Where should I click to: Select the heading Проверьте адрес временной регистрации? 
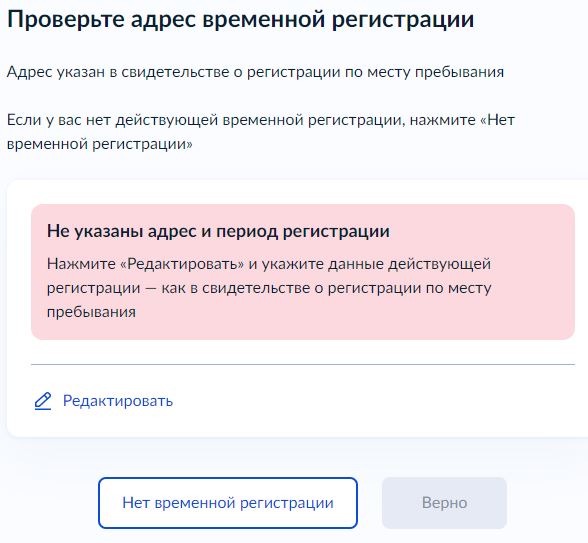(x=240, y=20)
